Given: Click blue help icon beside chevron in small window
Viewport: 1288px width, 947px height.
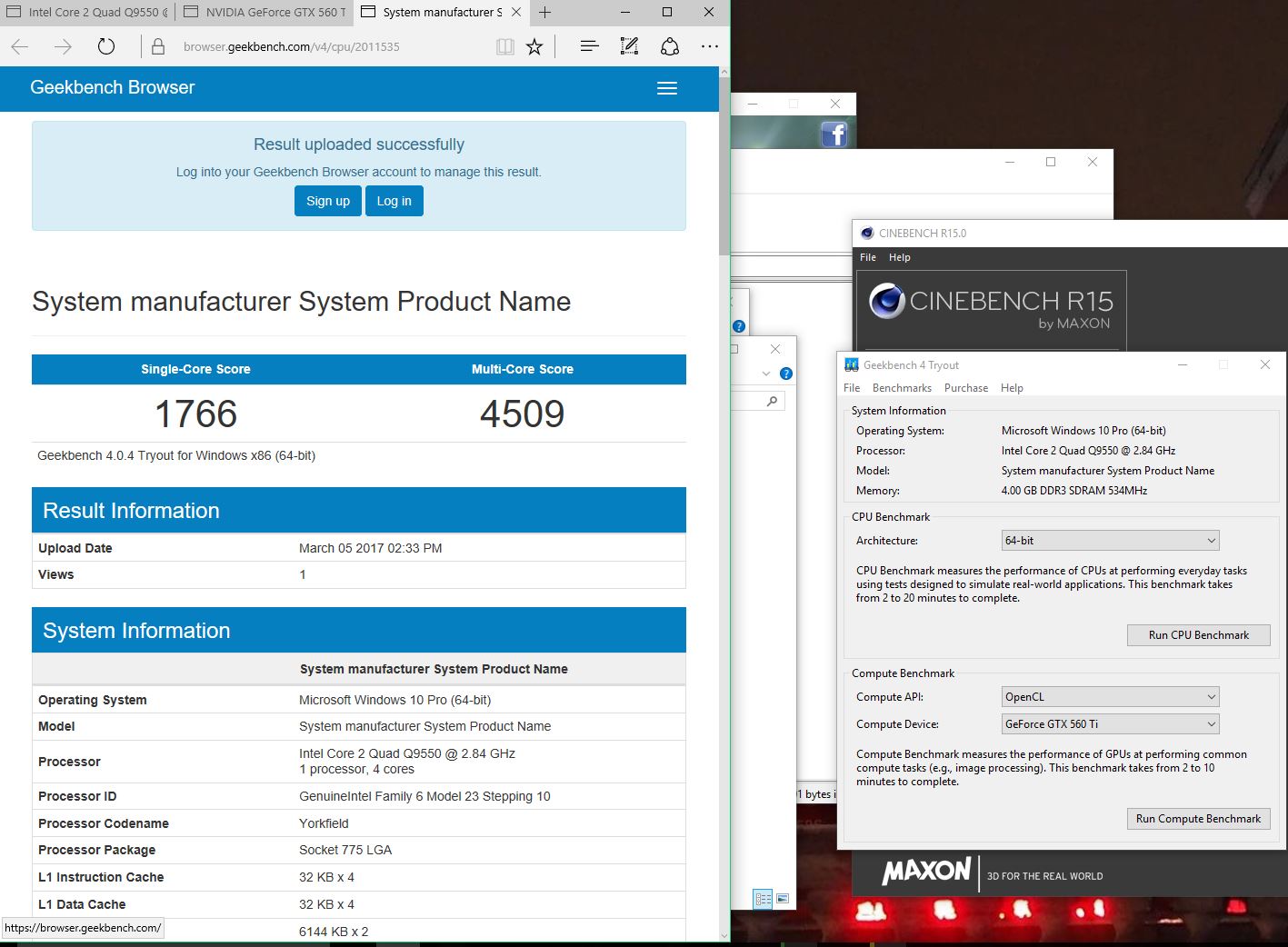Looking at the screenshot, I should [786, 374].
